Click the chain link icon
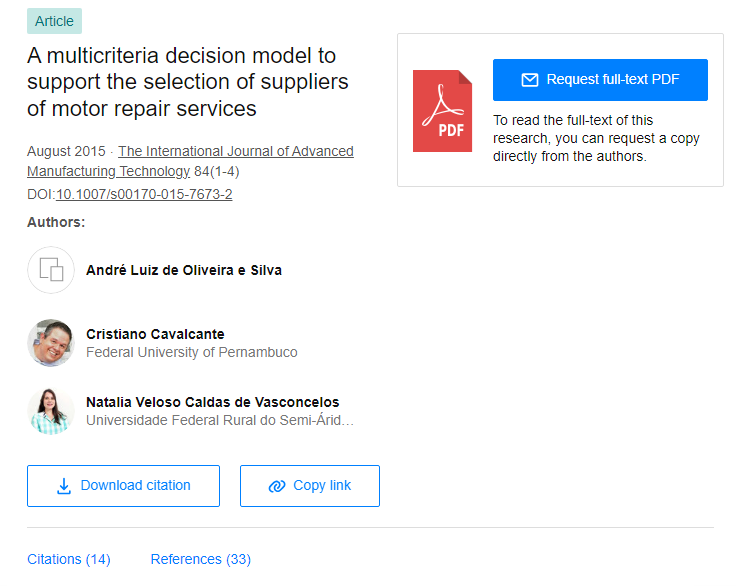736x586 pixels. (x=277, y=486)
